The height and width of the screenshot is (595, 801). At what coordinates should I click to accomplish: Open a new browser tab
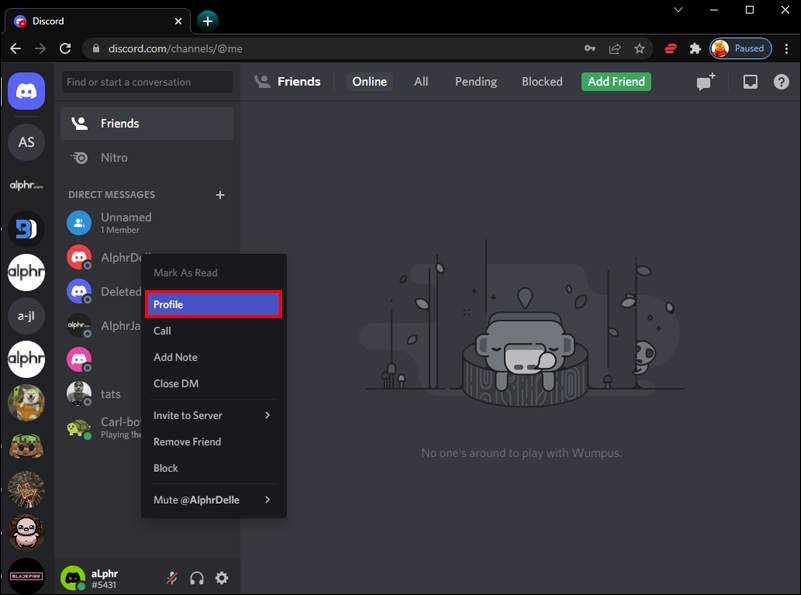pos(207,21)
